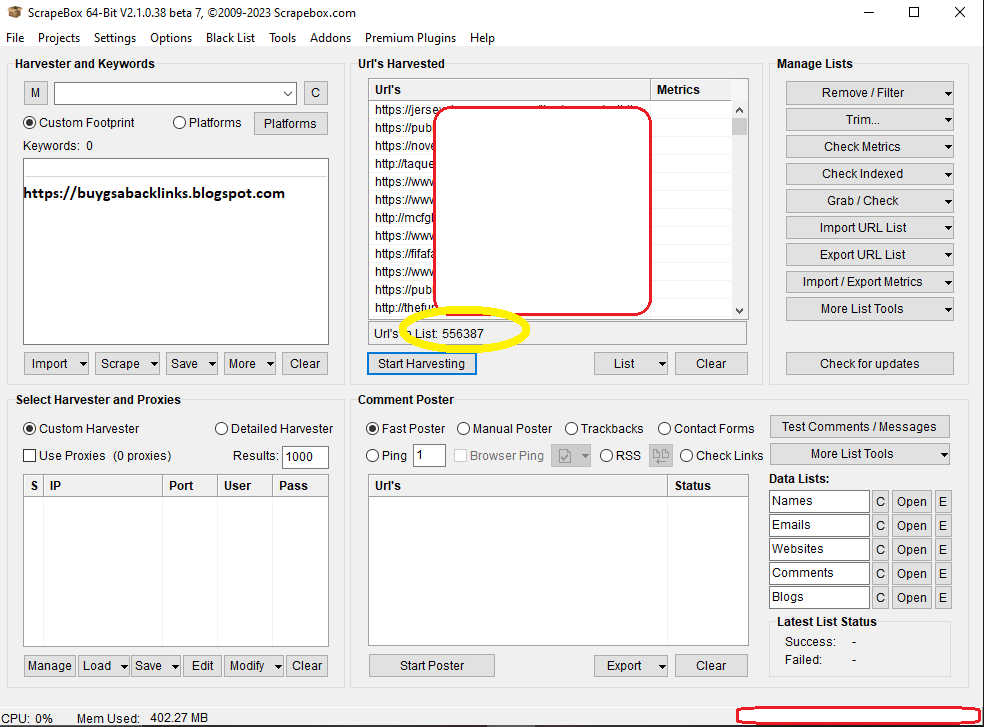
Task: Open the harvested URLs List dropdown
Action: [661, 364]
